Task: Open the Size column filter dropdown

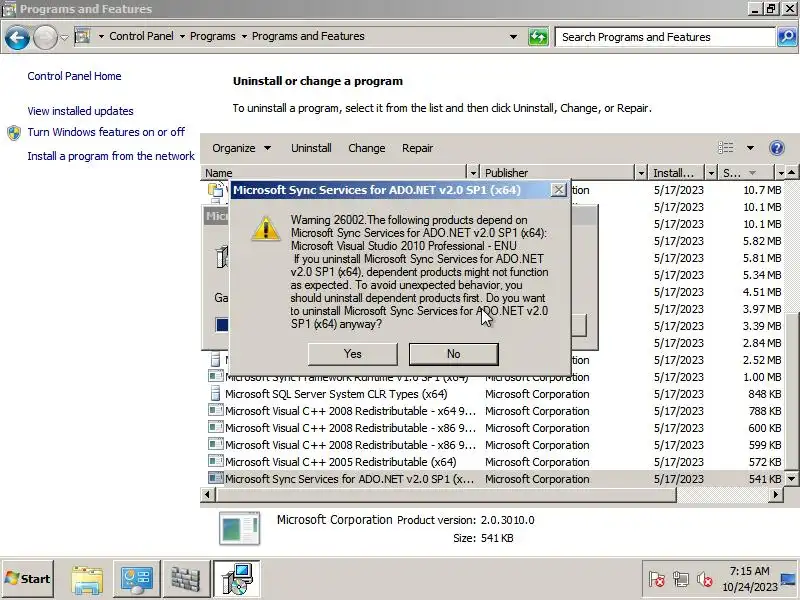Action: [781, 172]
